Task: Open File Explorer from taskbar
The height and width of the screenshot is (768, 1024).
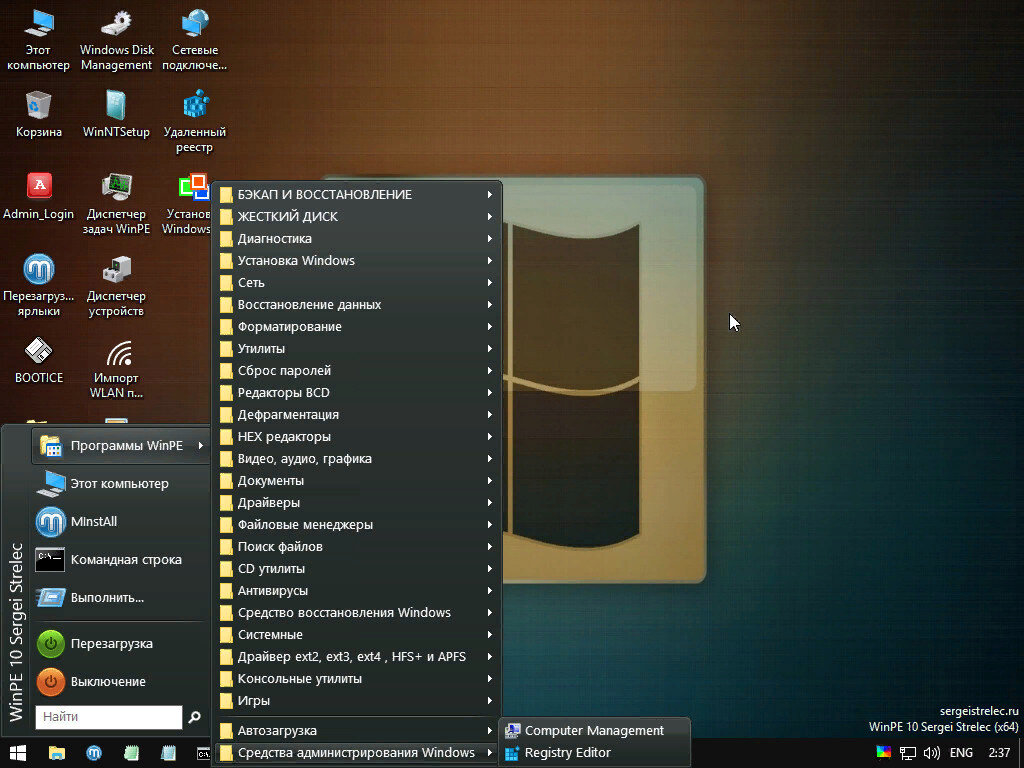Action: pos(57,753)
